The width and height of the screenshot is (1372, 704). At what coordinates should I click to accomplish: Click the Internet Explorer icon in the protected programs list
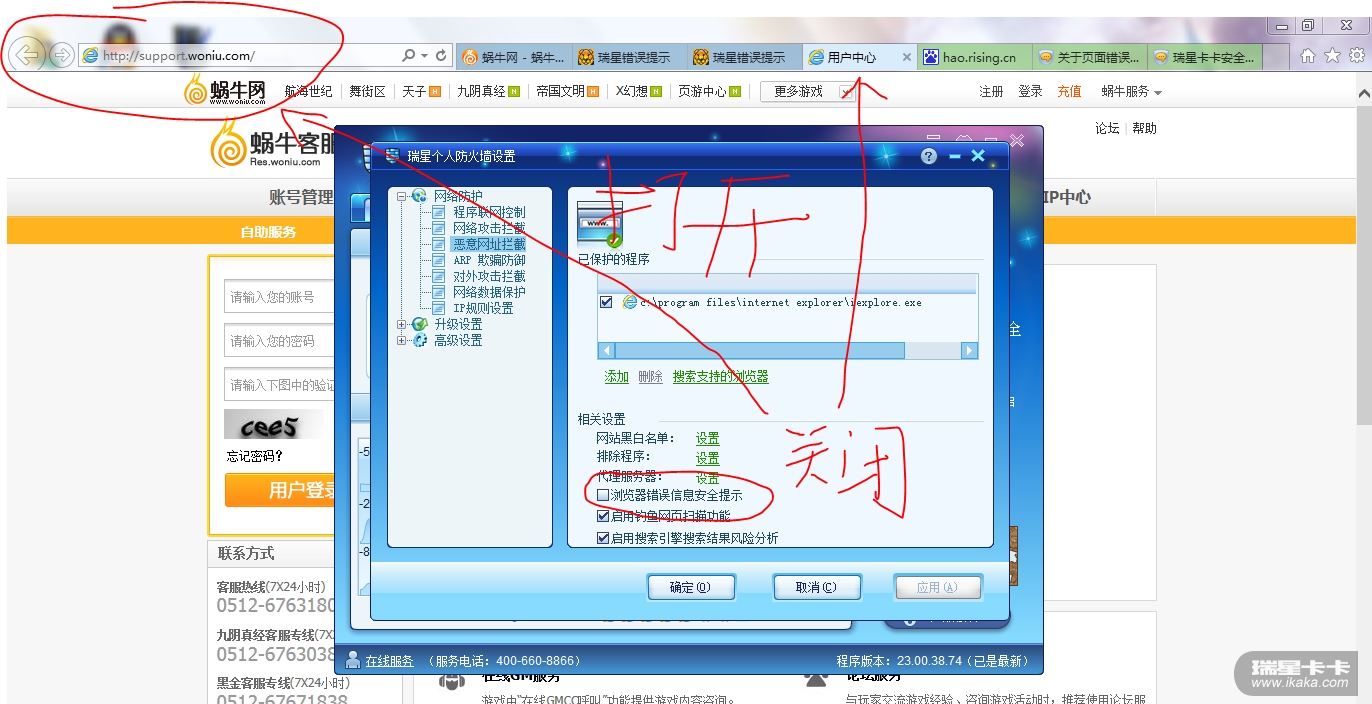(x=629, y=302)
